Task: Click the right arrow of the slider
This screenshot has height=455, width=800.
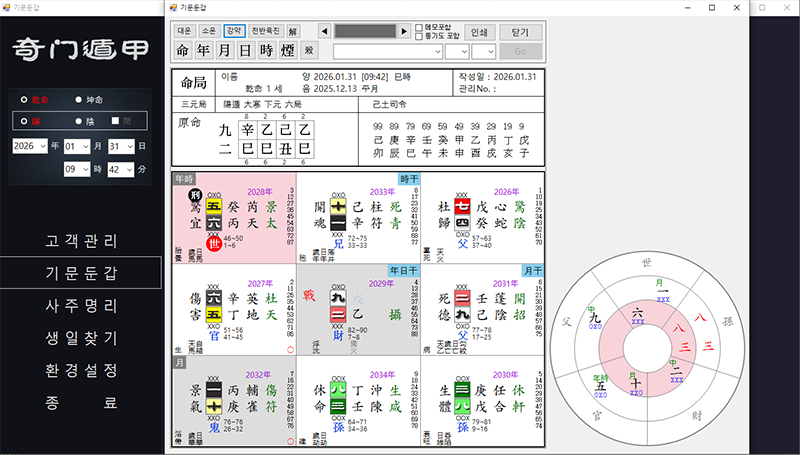Action: tap(405, 31)
